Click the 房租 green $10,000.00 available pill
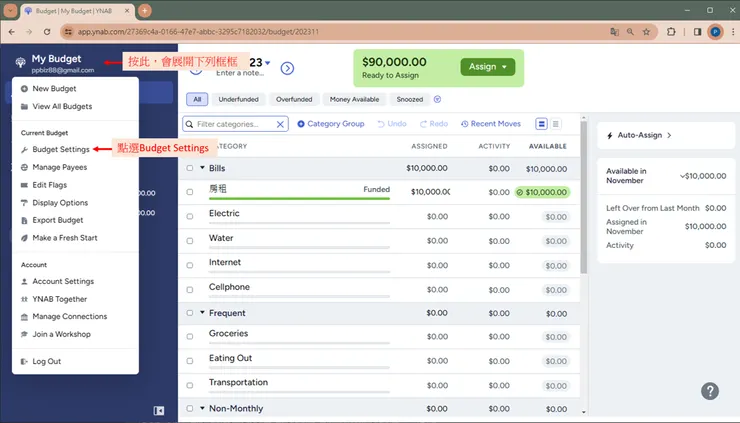The width and height of the screenshot is (740, 423). tap(542, 192)
